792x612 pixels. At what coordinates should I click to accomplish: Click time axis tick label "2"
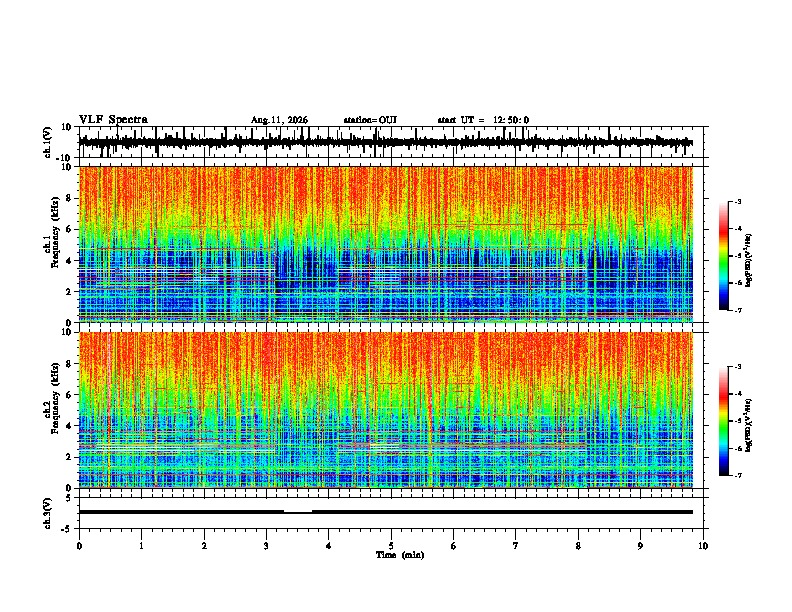click(204, 546)
